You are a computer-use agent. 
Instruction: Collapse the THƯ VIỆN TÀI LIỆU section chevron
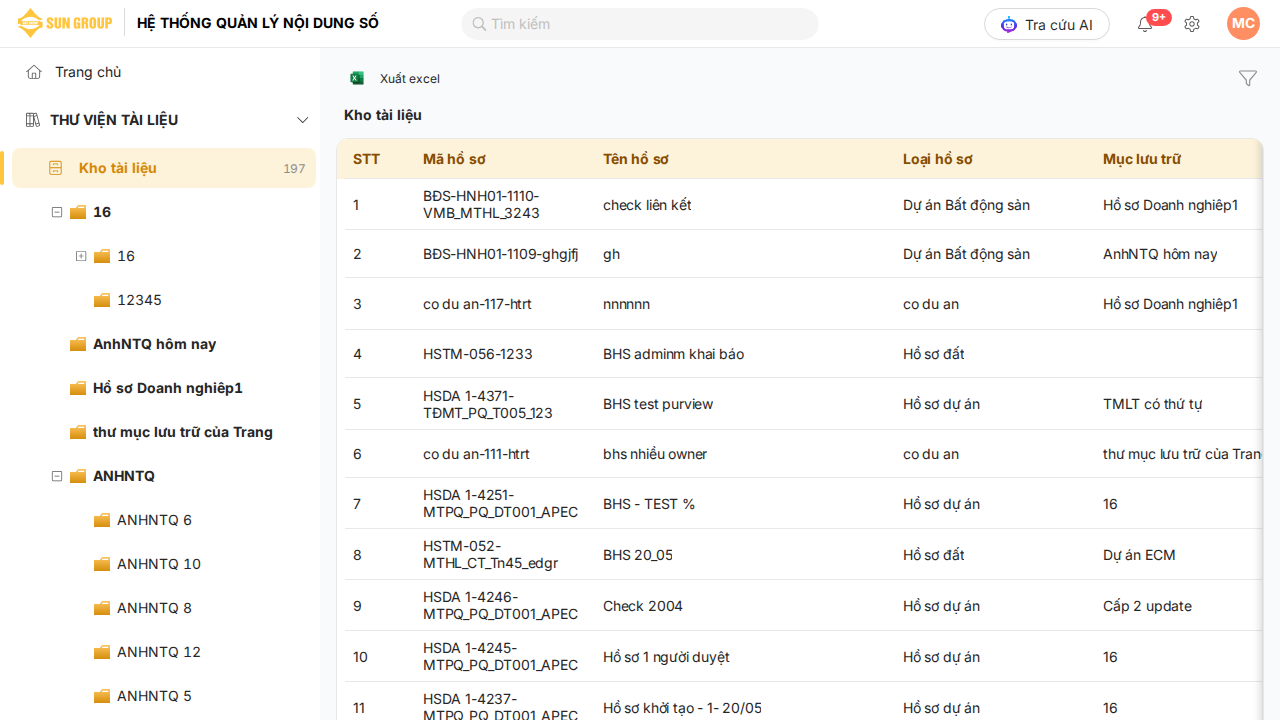pos(303,120)
